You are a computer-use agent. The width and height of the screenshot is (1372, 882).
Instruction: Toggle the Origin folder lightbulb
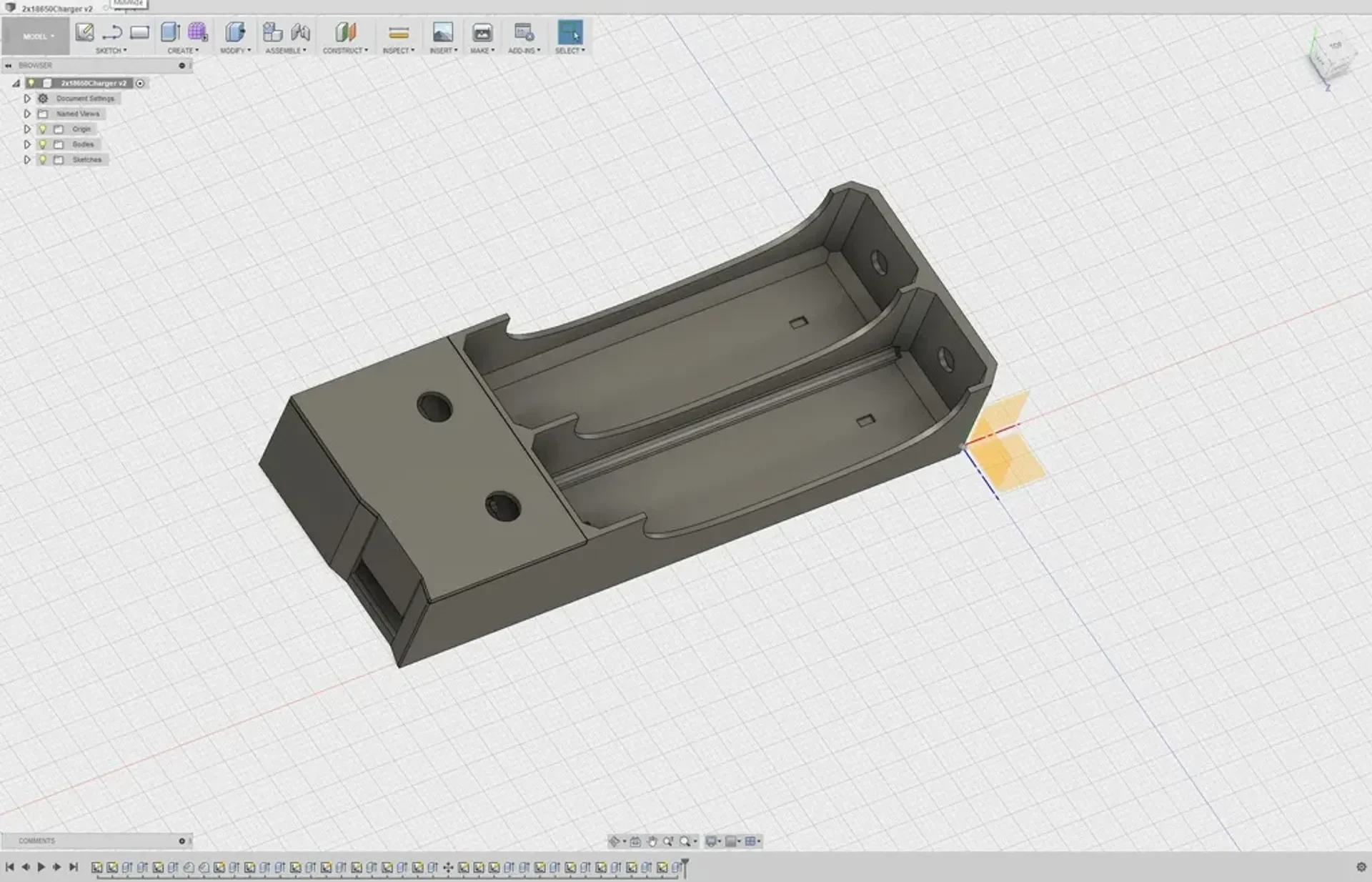pos(43,129)
